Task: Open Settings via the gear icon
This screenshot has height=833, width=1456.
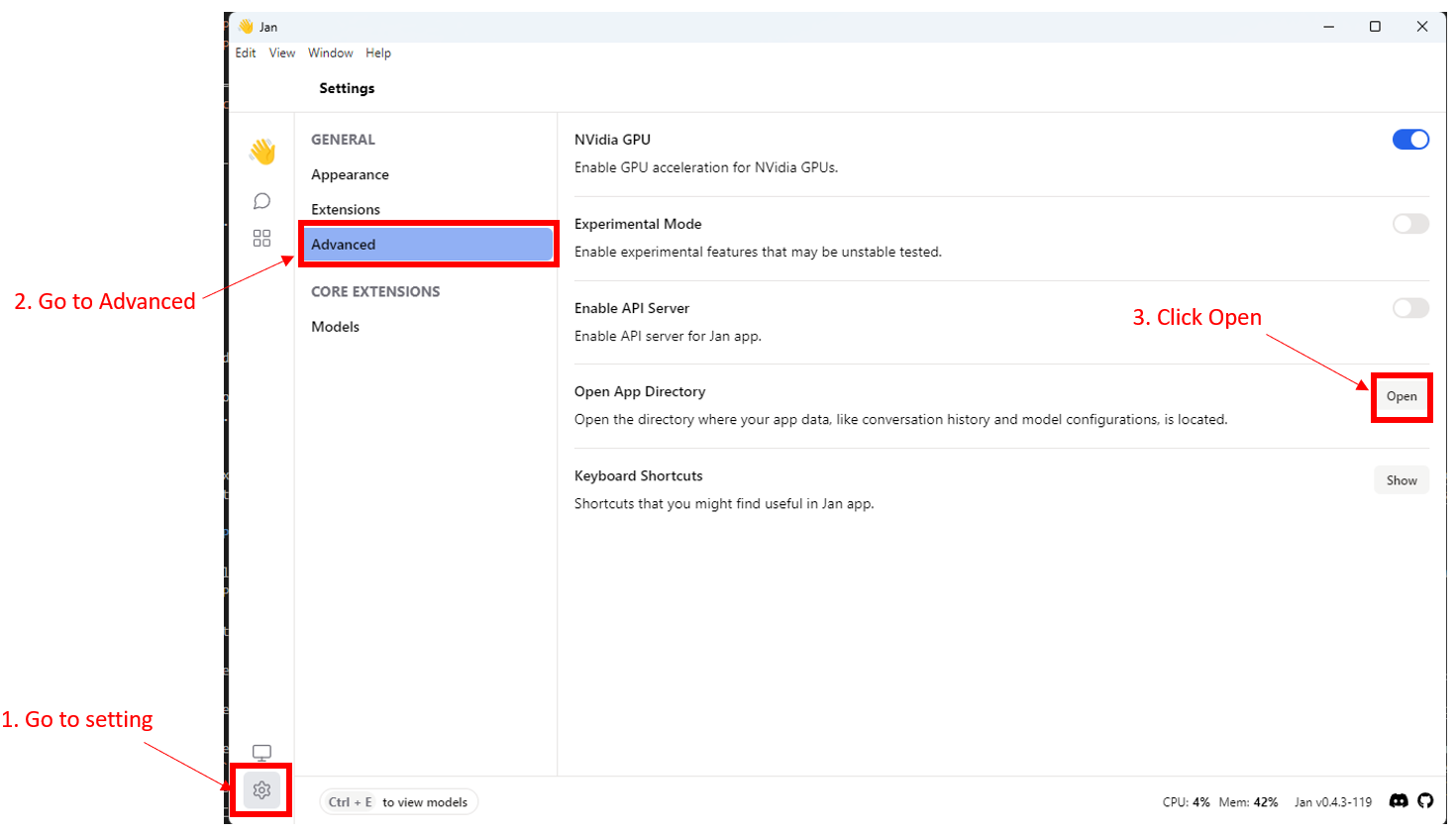Action: (261, 789)
